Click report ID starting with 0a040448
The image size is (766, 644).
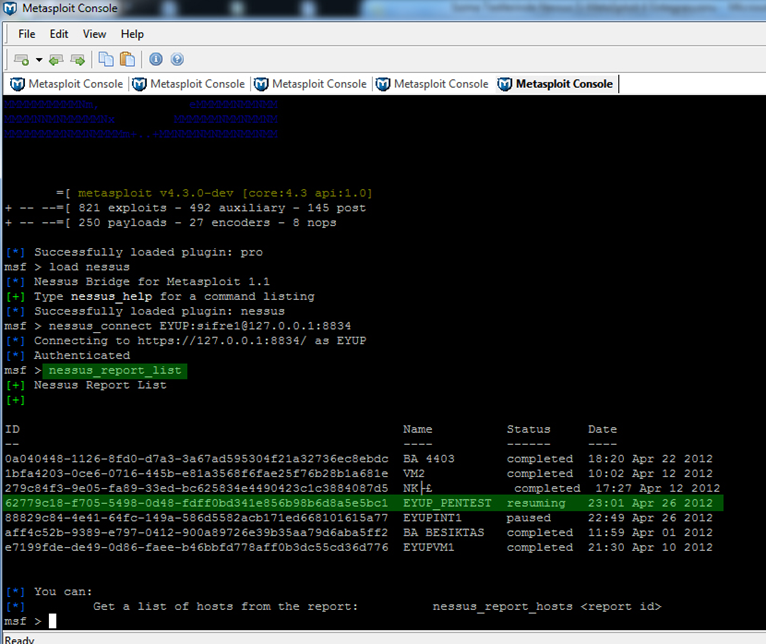click(x=197, y=459)
